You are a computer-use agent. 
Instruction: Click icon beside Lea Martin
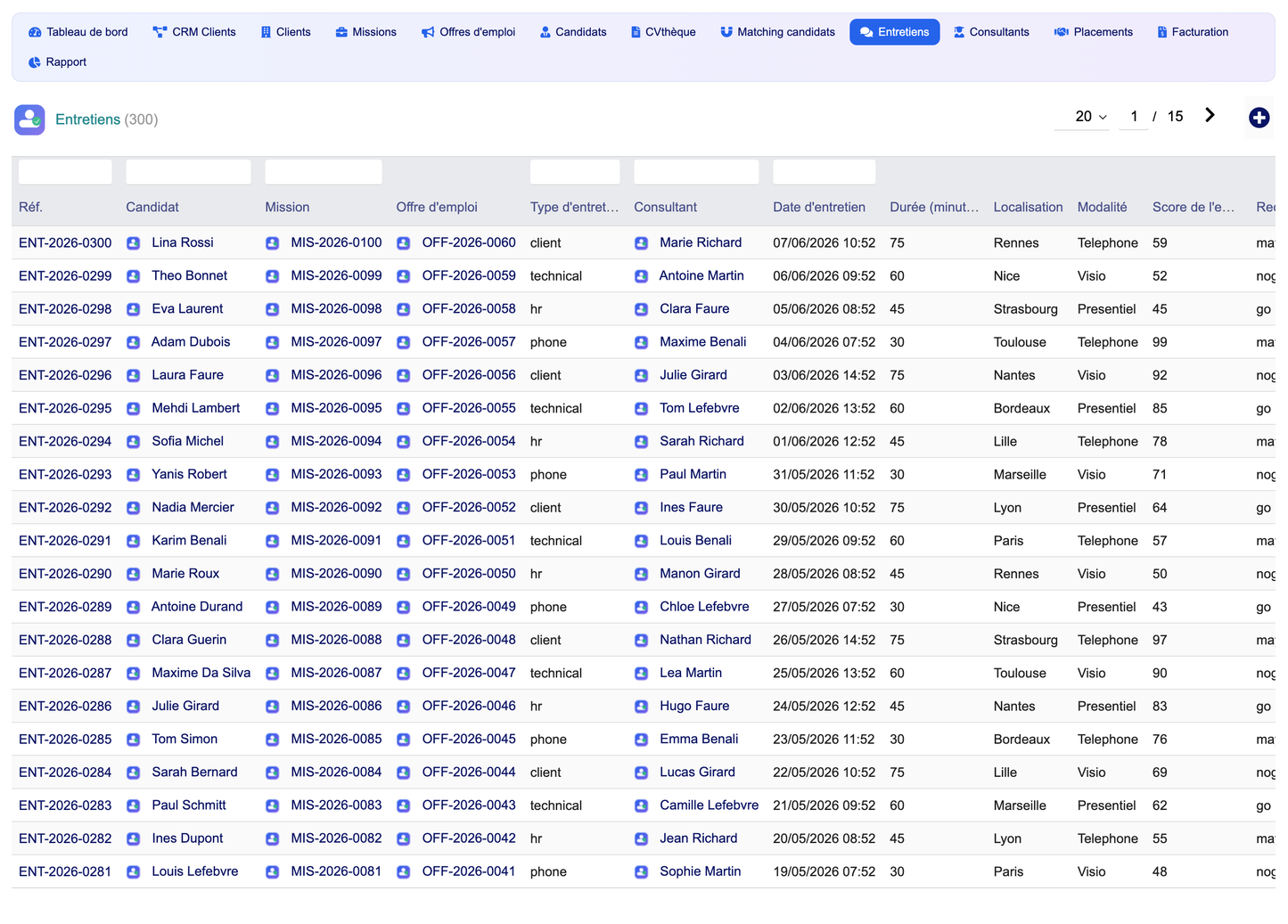point(642,674)
